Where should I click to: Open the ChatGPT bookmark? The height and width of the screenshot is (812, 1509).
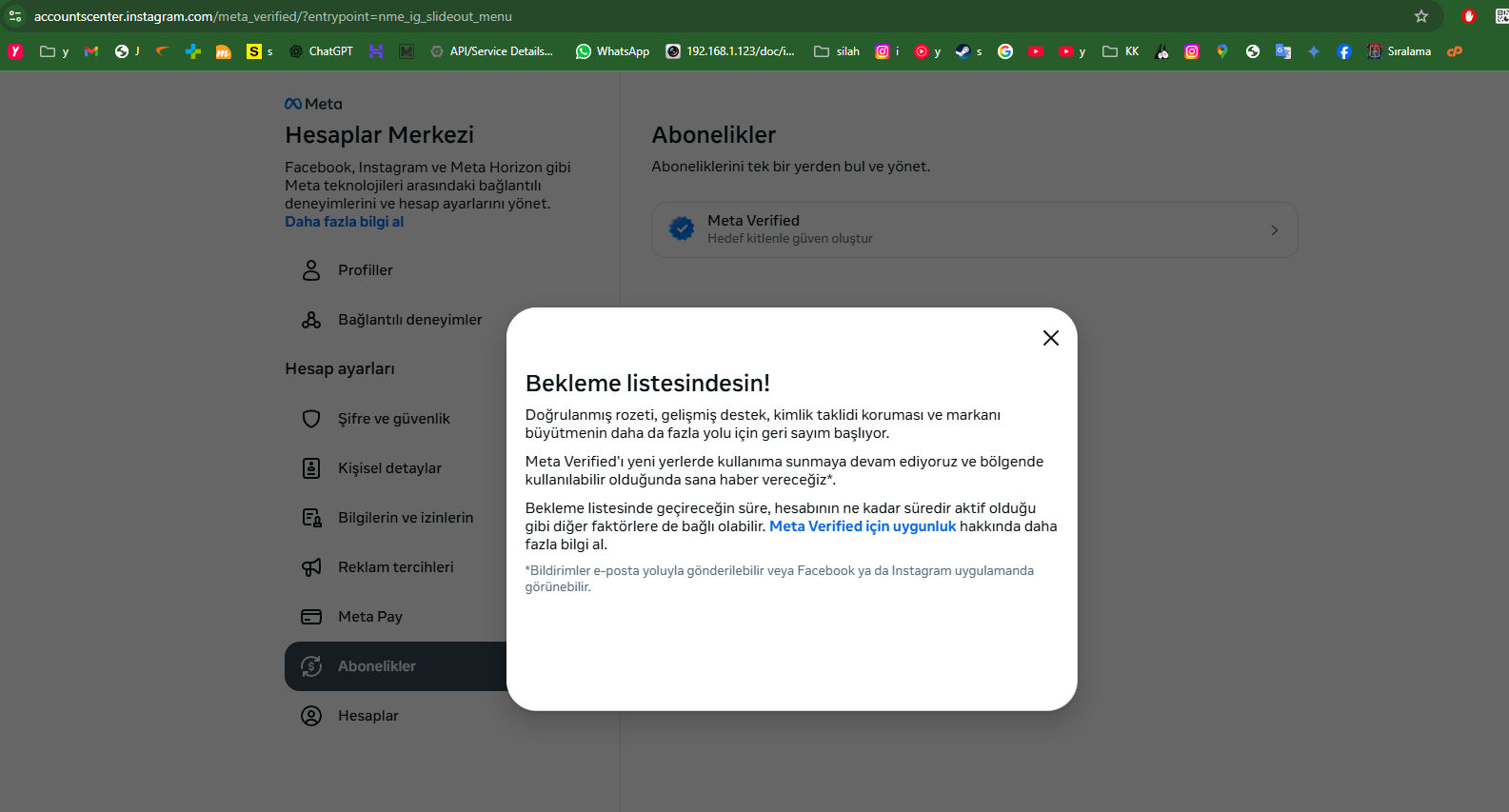tap(321, 51)
